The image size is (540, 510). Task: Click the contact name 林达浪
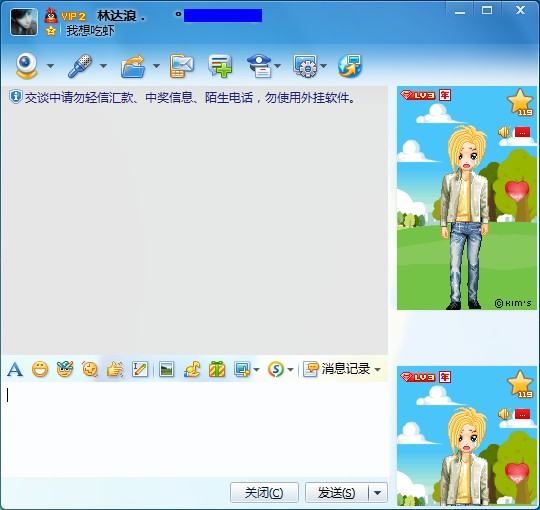(x=116, y=16)
